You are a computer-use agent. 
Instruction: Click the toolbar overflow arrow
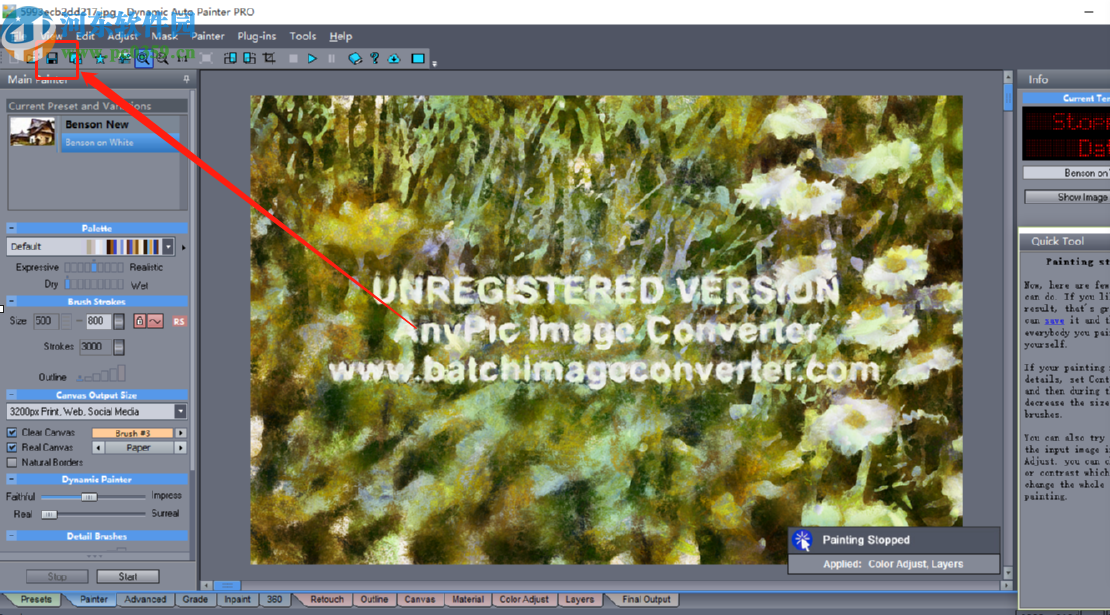[x=435, y=64]
